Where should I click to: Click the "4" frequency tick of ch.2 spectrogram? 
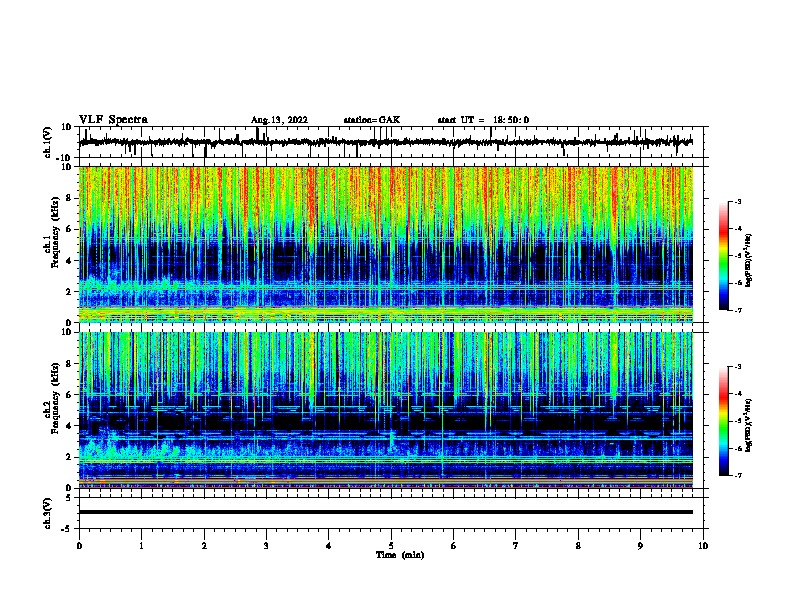(70, 426)
